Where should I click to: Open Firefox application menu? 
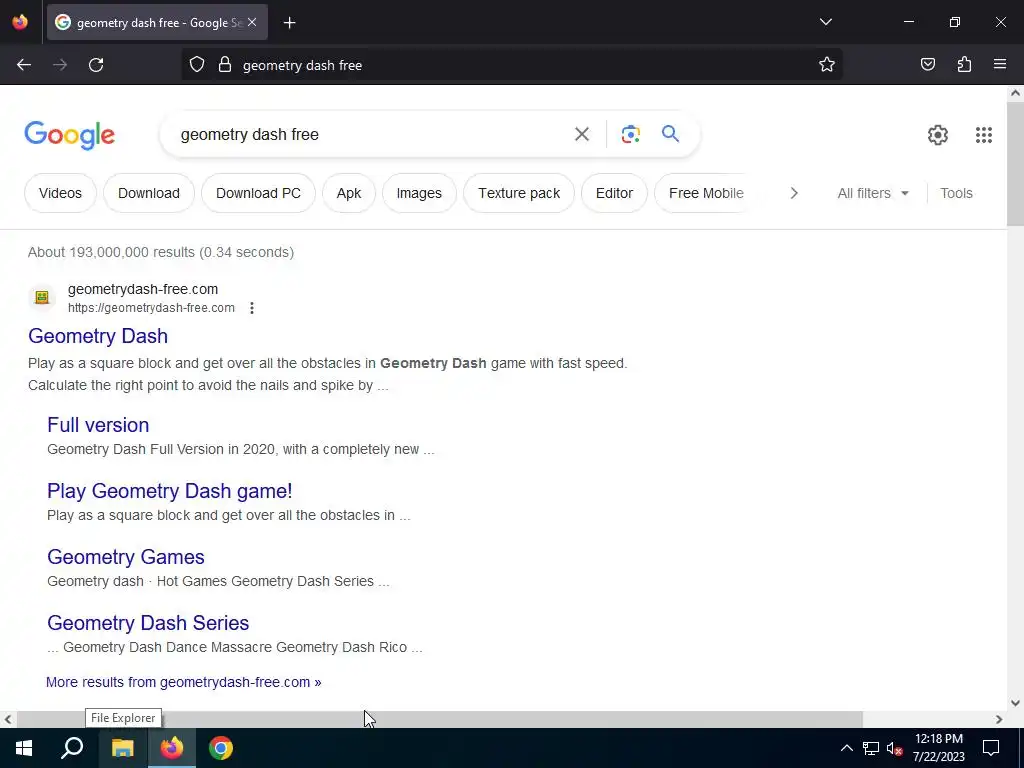tap(1000, 65)
